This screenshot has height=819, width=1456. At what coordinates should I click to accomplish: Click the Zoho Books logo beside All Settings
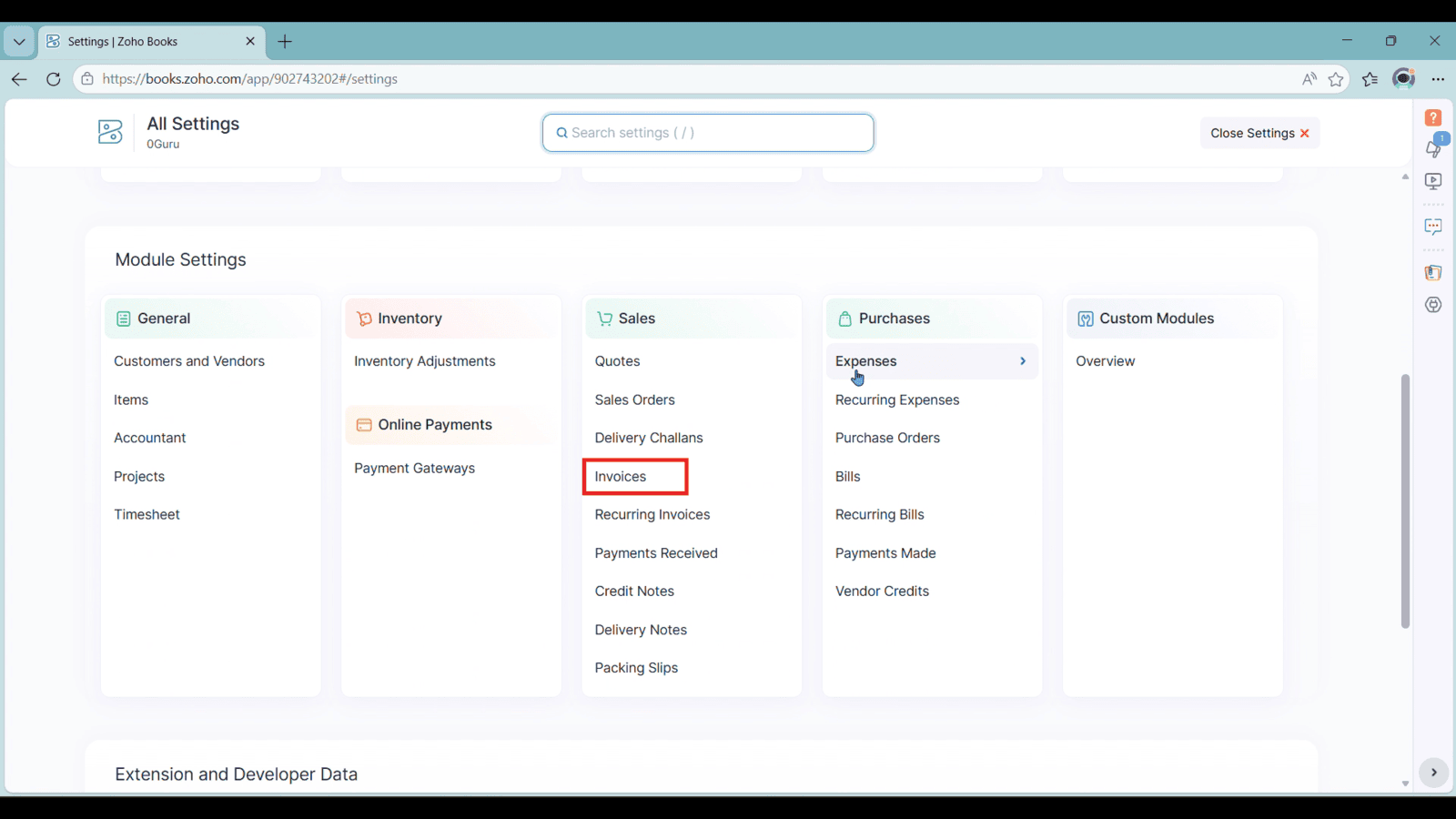pos(110,132)
